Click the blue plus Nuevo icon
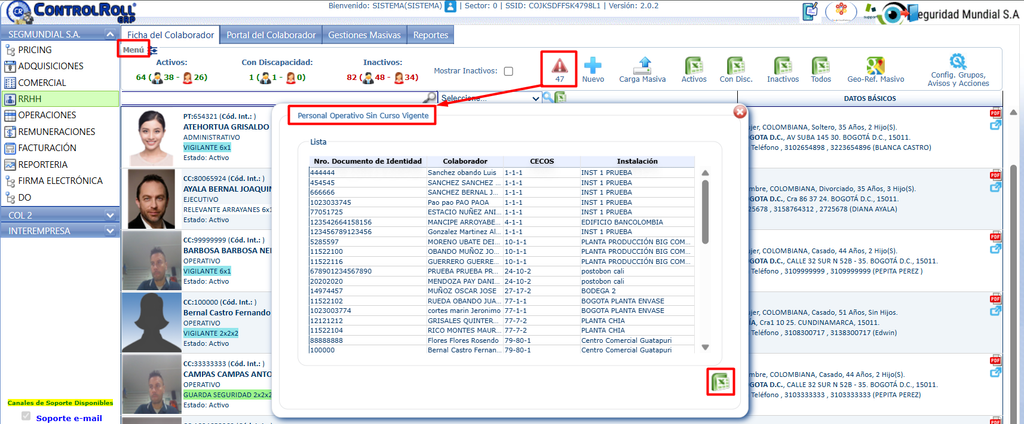 click(x=593, y=65)
